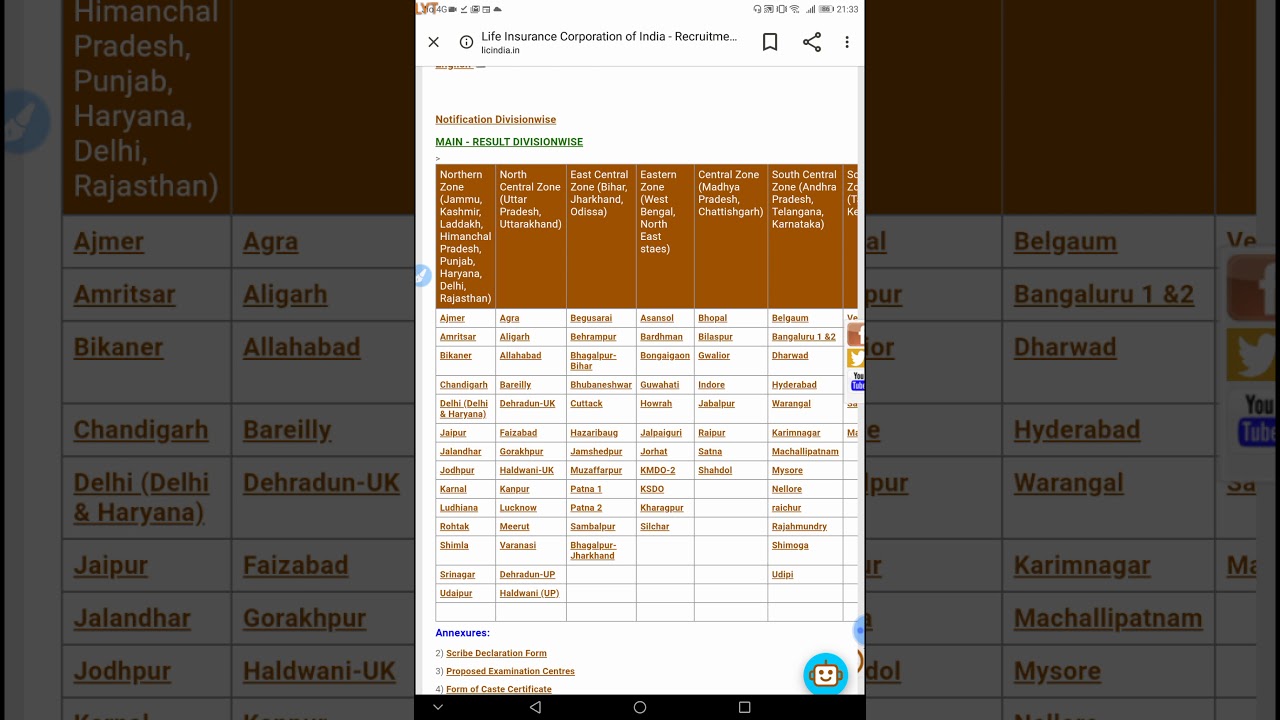Screen dimensions: 1280x720
Task: Open the chatbot assistant icon
Action: 826,675
